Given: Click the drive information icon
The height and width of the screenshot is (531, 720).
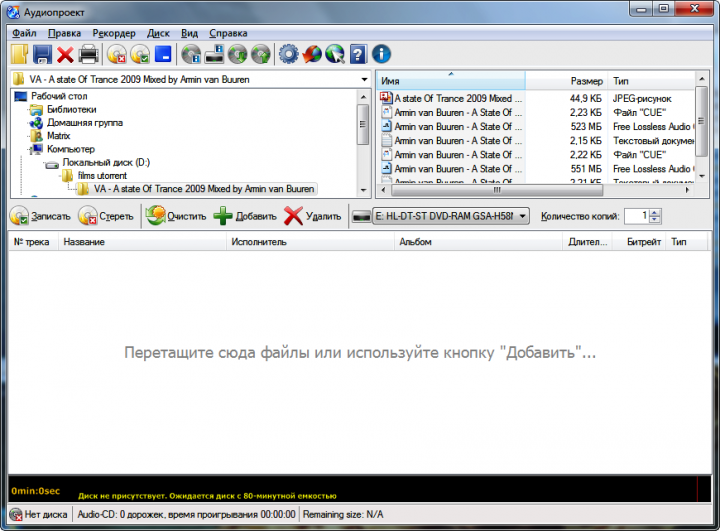Looking at the screenshot, I should 214,54.
